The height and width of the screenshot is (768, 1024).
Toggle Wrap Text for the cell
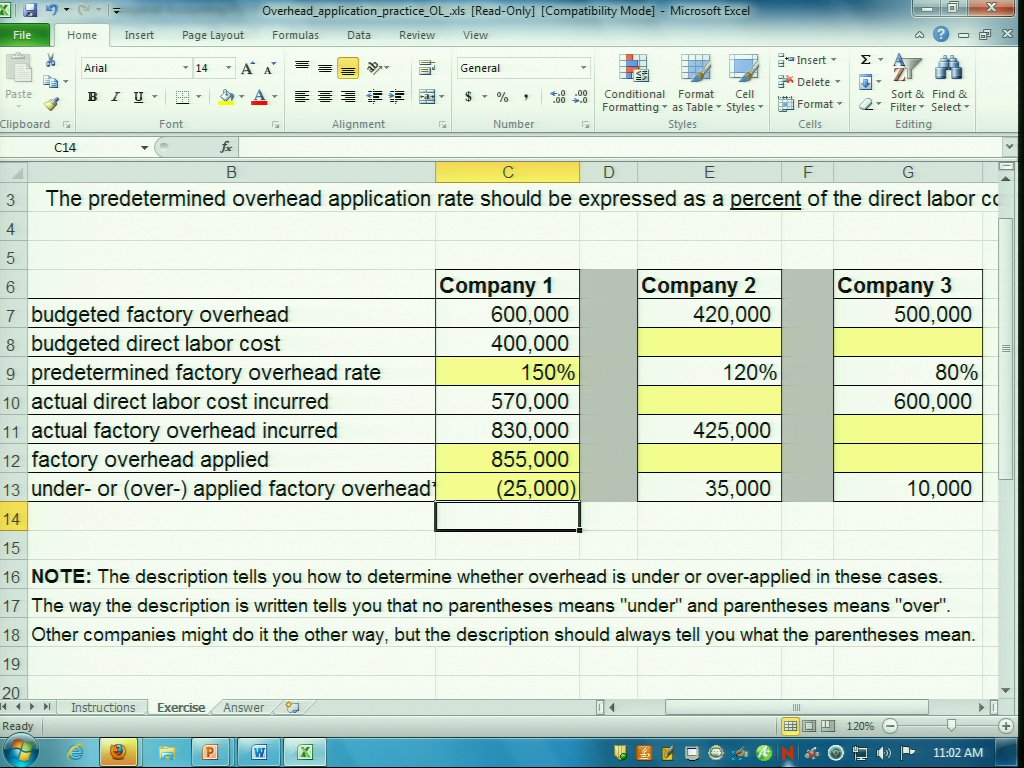[x=427, y=68]
